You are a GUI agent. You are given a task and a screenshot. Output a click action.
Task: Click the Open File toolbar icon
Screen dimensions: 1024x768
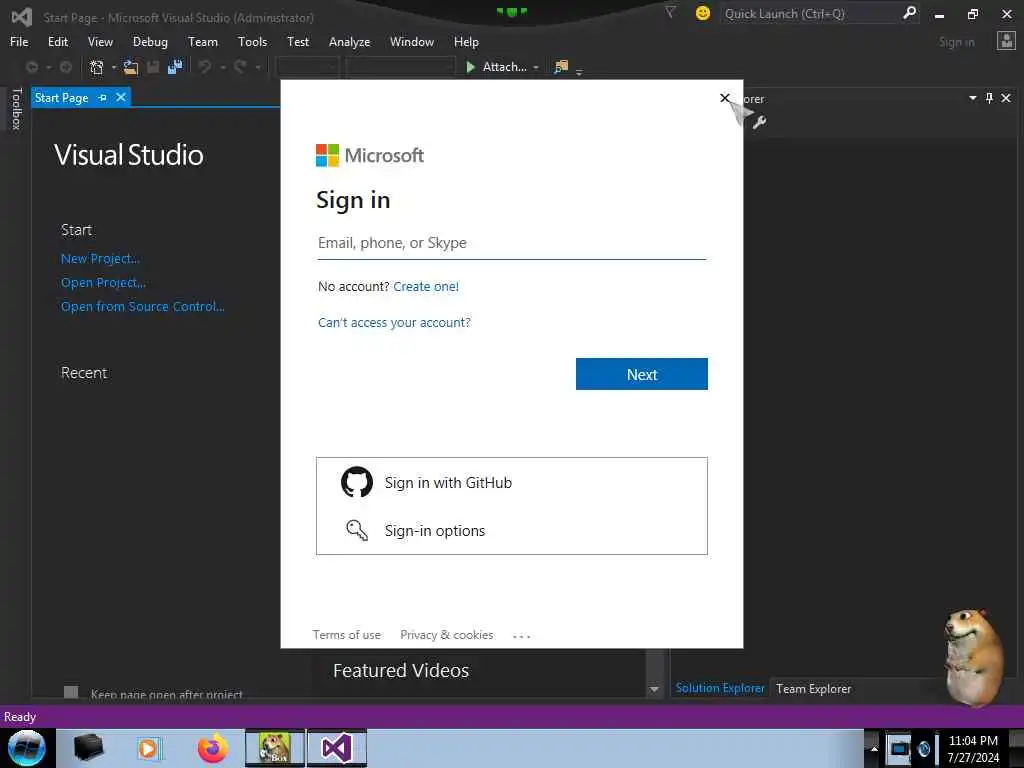[x=131, y=67]
